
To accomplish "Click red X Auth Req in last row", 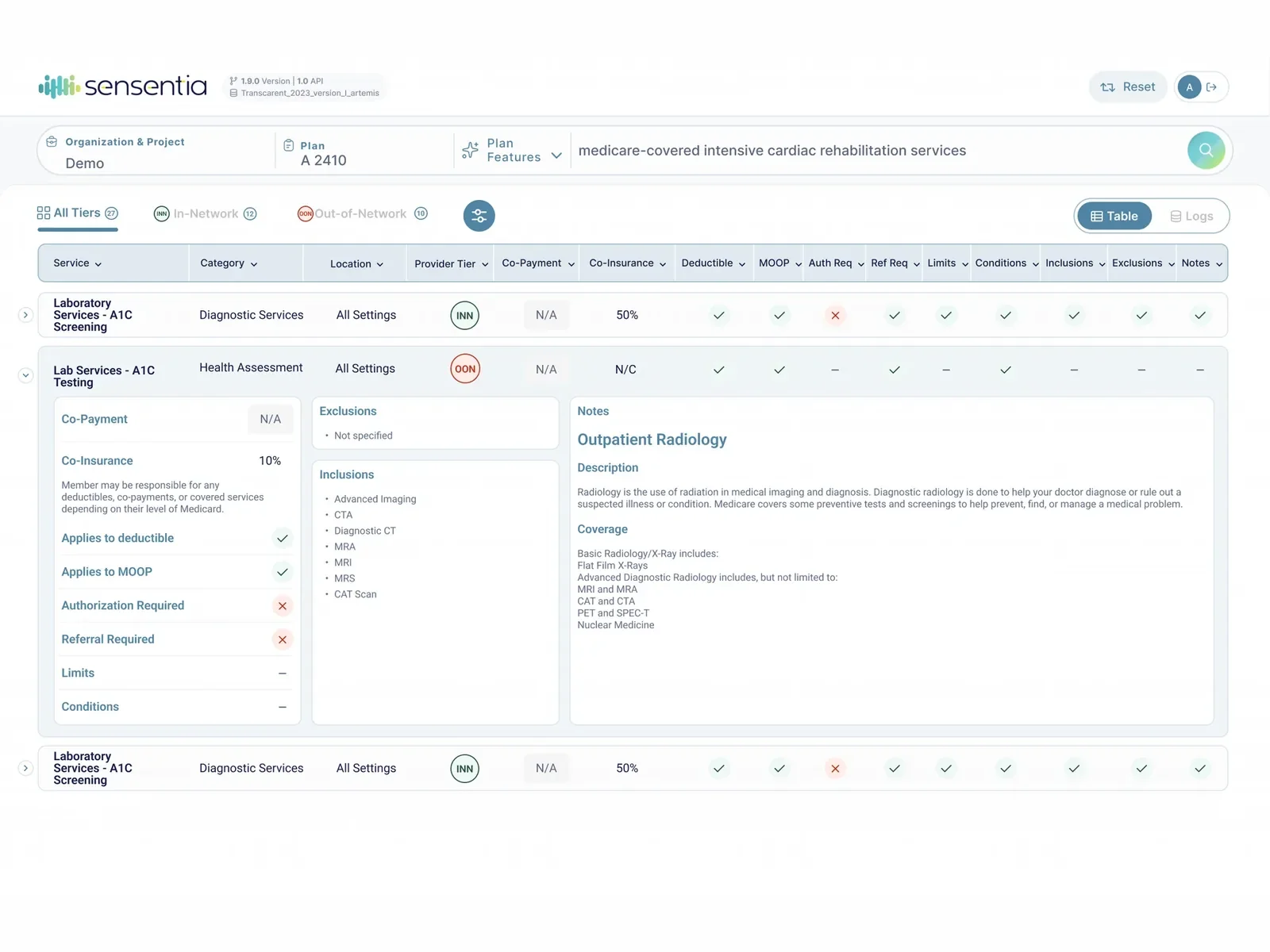I will point(835,769).
